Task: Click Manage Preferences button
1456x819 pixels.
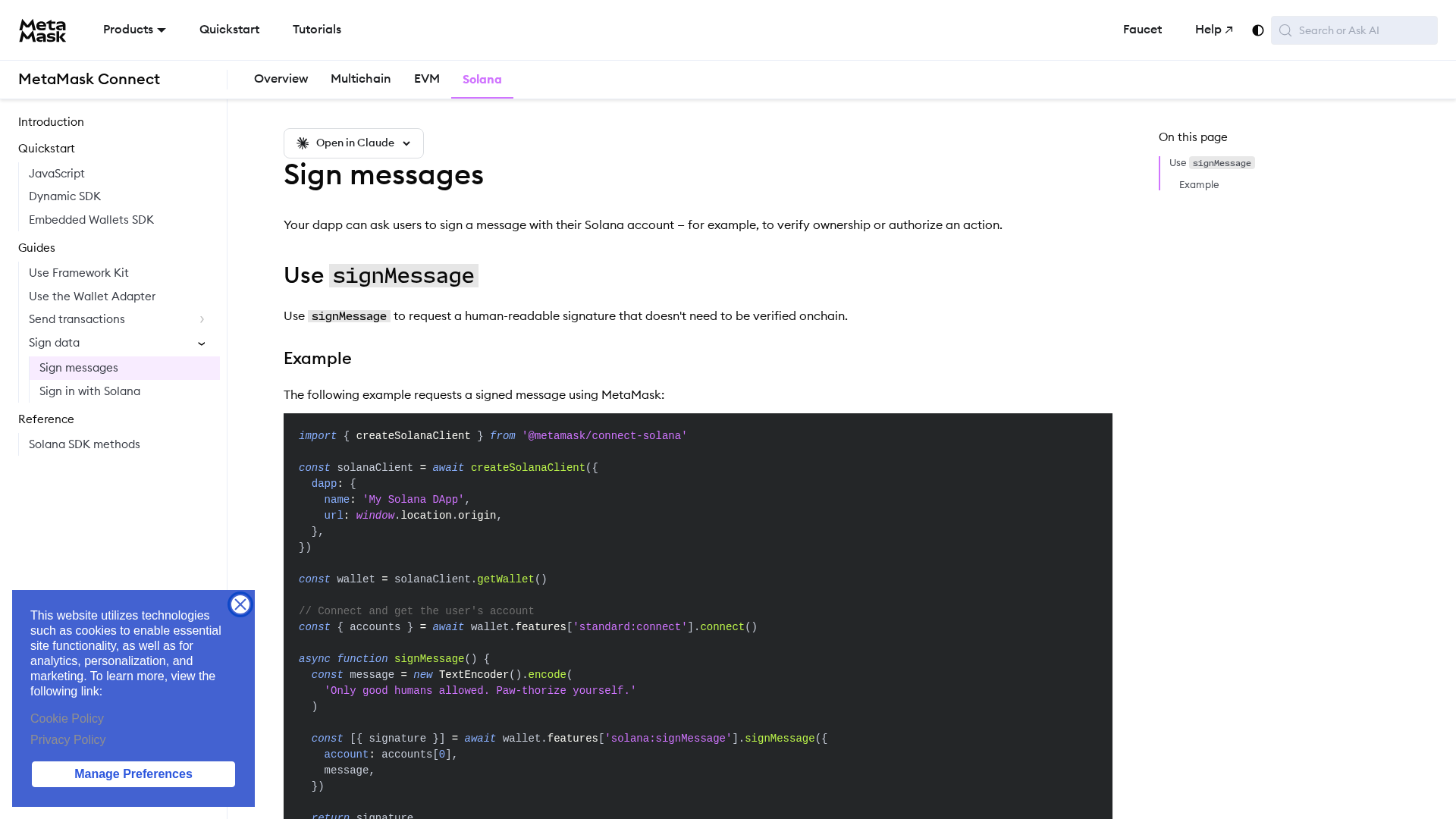Action: pyautogui.click(x=133, y=774)
